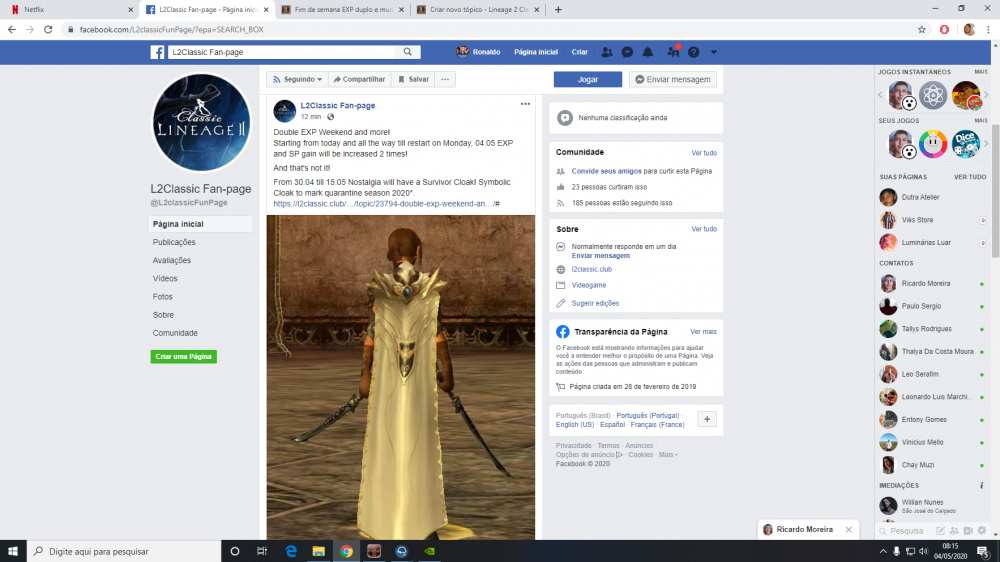This screenshot has height=562, width=1000.
Task: Open the groups icon with red badge
Action: 673,52
